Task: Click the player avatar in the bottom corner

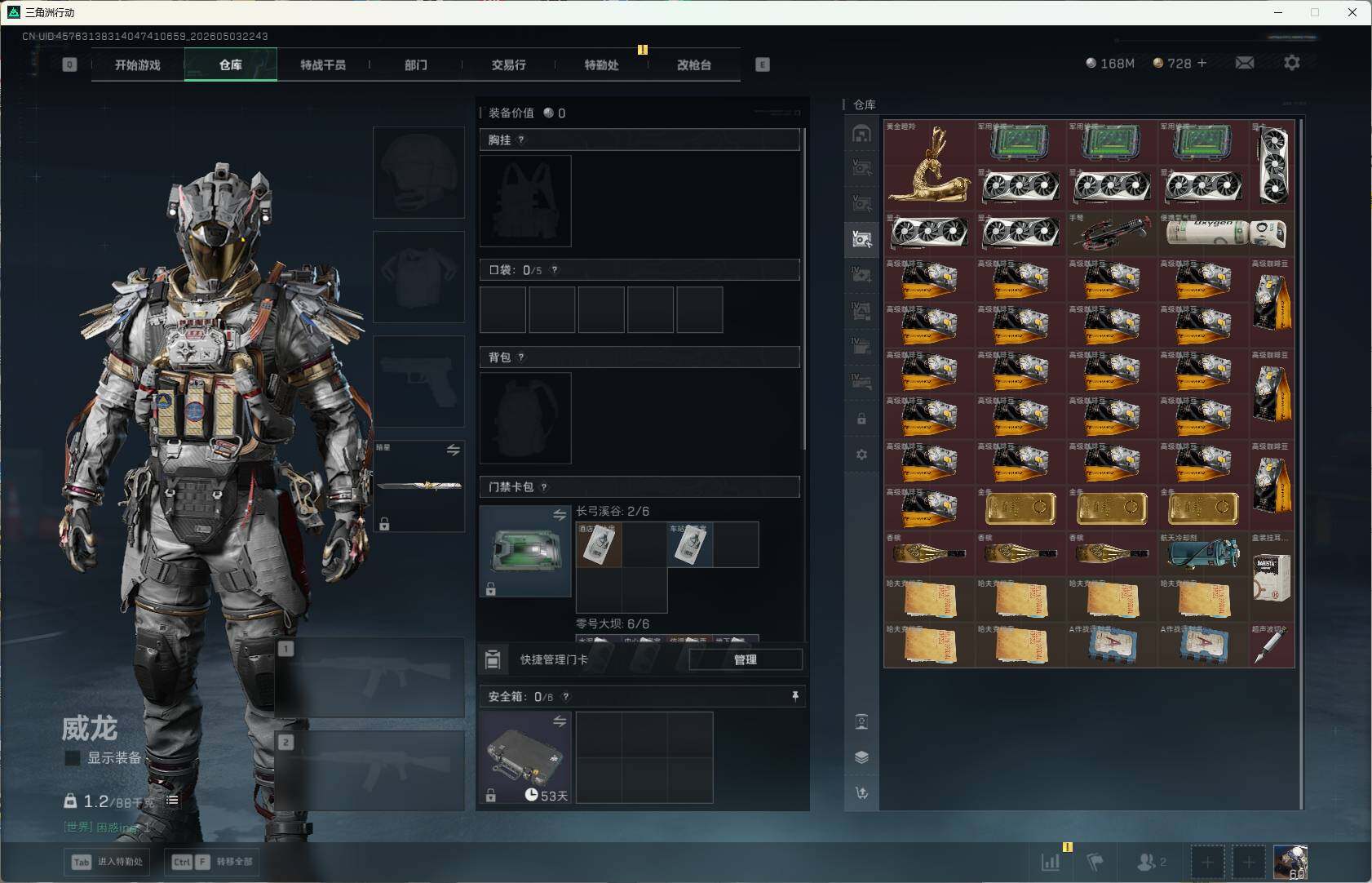Action: click(1290, 862)
